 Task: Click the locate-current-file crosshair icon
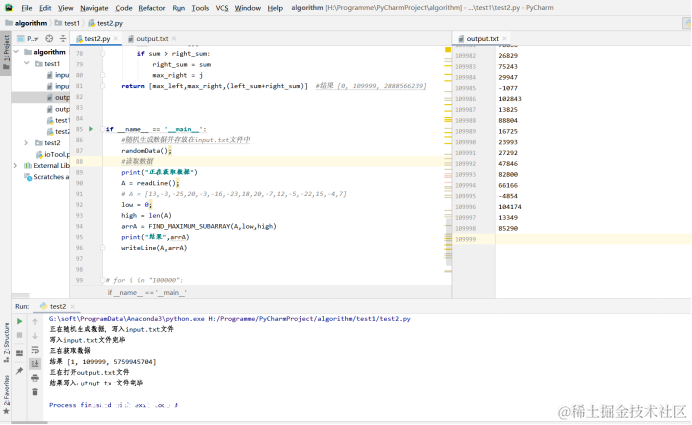coord(49,39)
